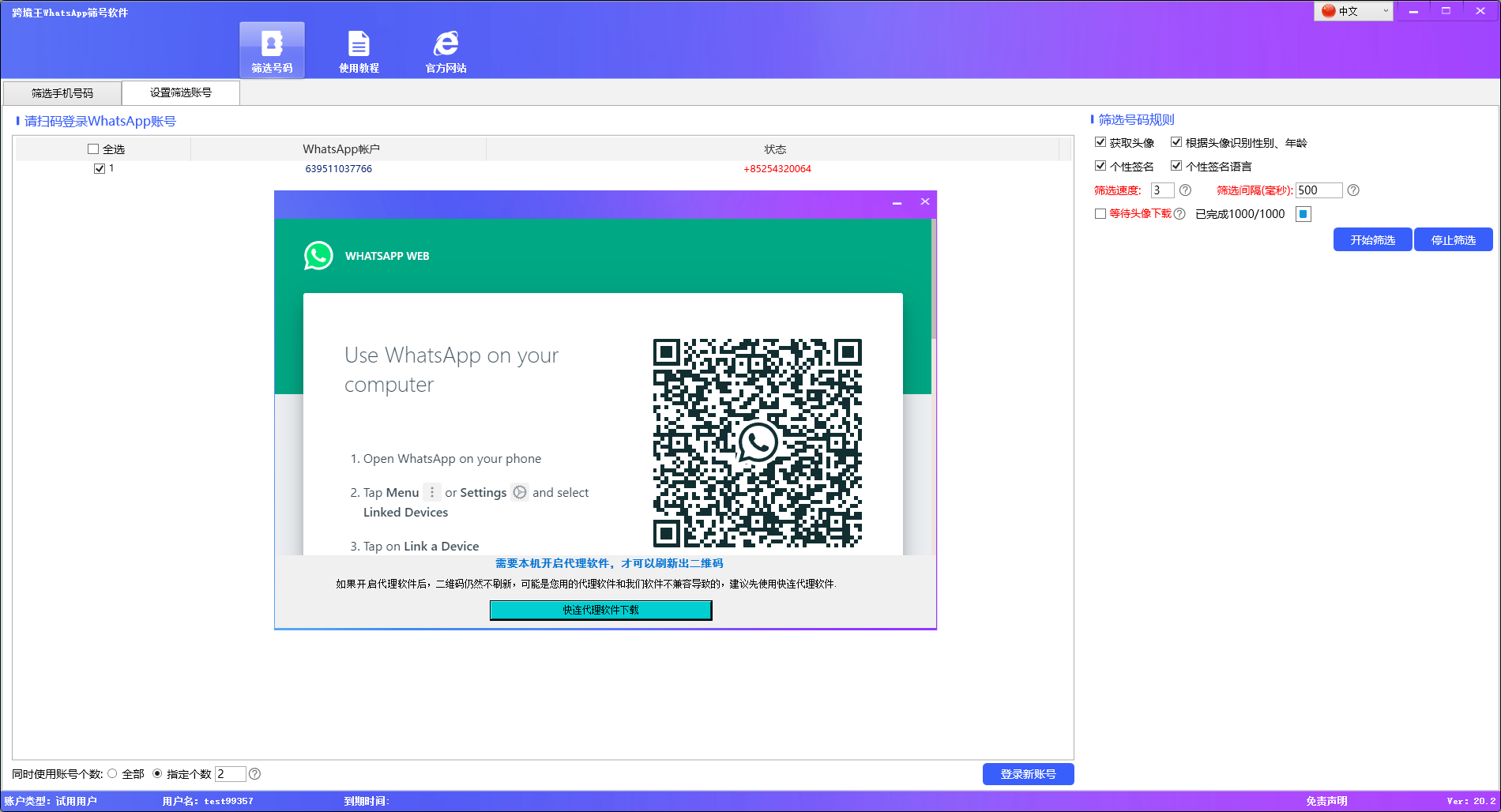Screen dimensions: 1501x812
Task: Click the 开始筛选 button
Action: (1372, 240)
